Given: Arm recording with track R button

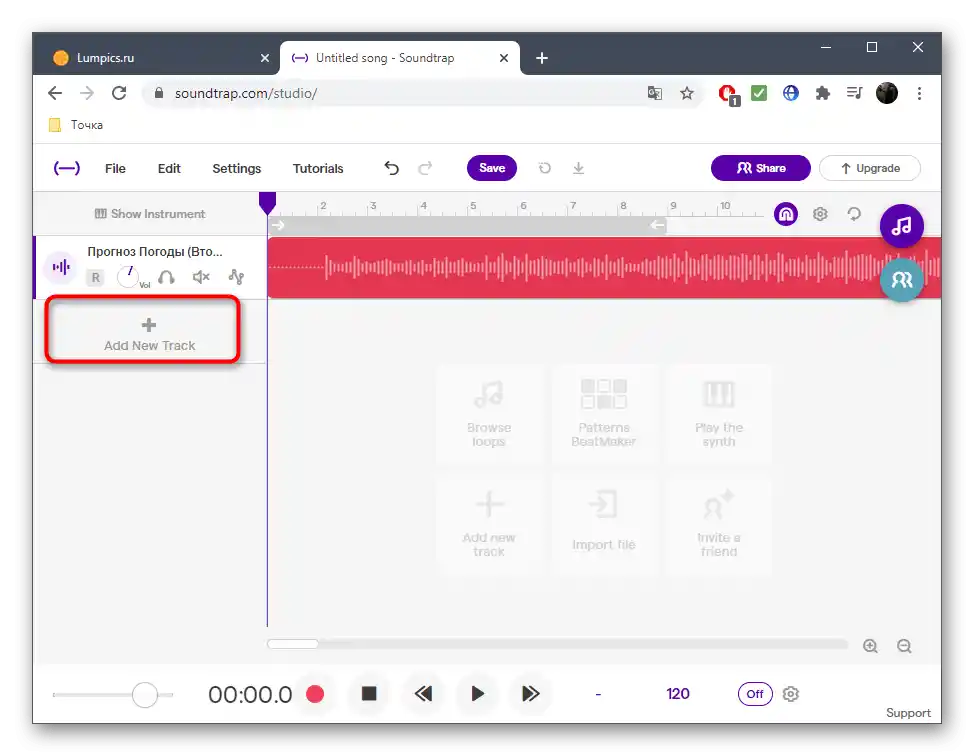Looking at the screenshot, I should pyautogui.click(x=96, y=278).
